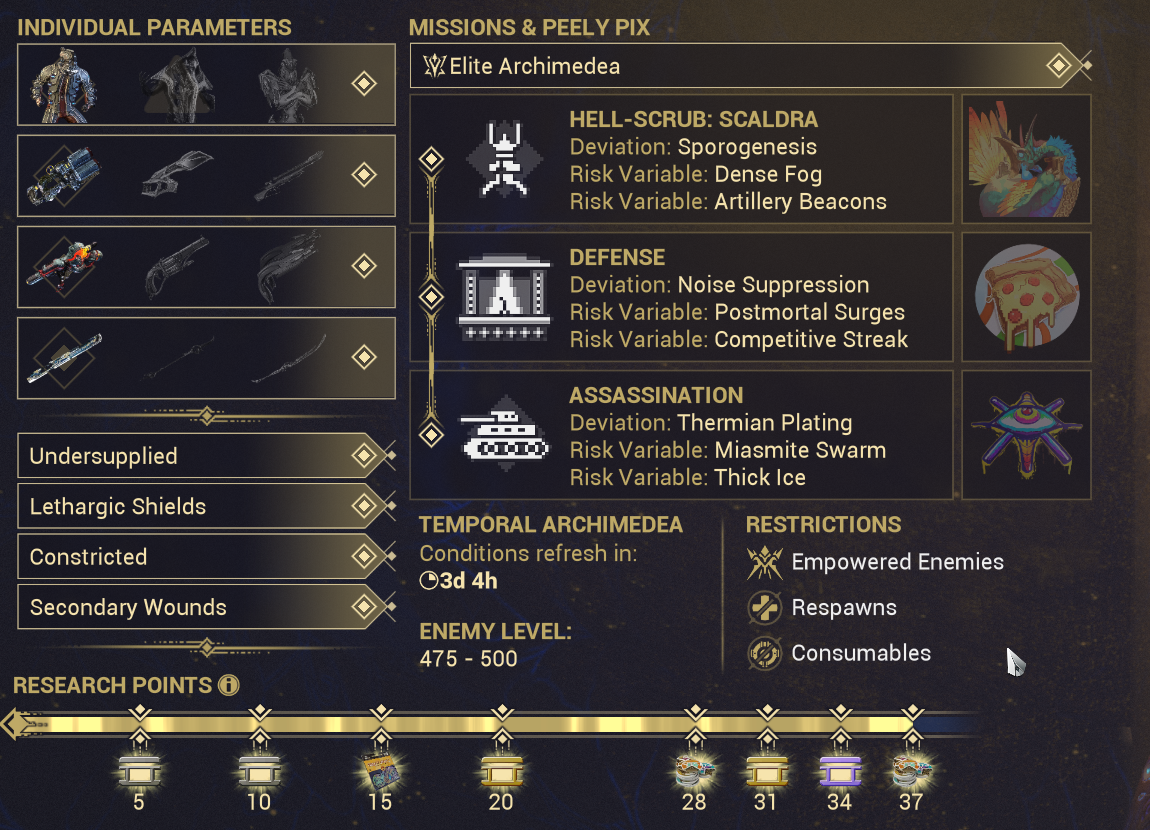Select the Consumables restriction icon
The width and height of the screenshot is (1150, 830).
point(764,653)
